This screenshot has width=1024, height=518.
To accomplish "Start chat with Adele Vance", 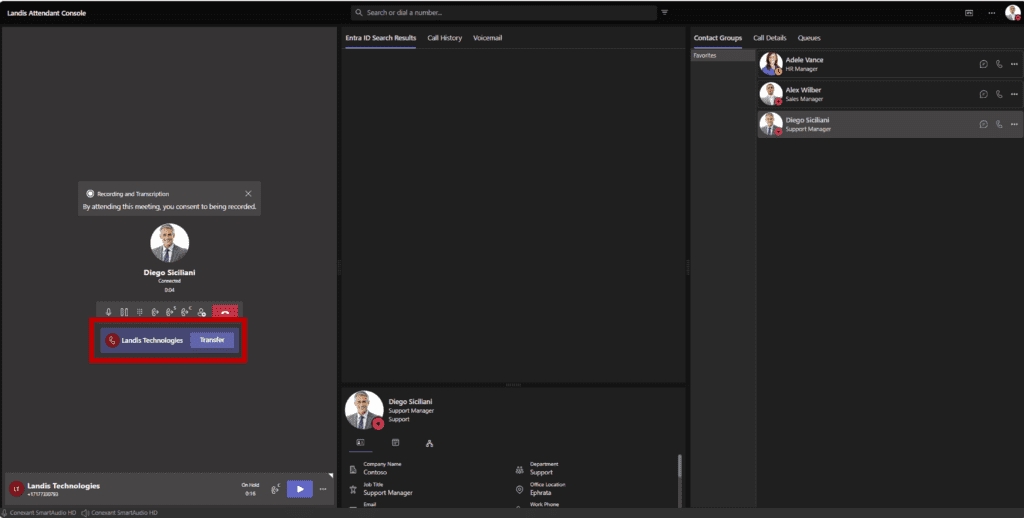I will (x=984, y=64).
